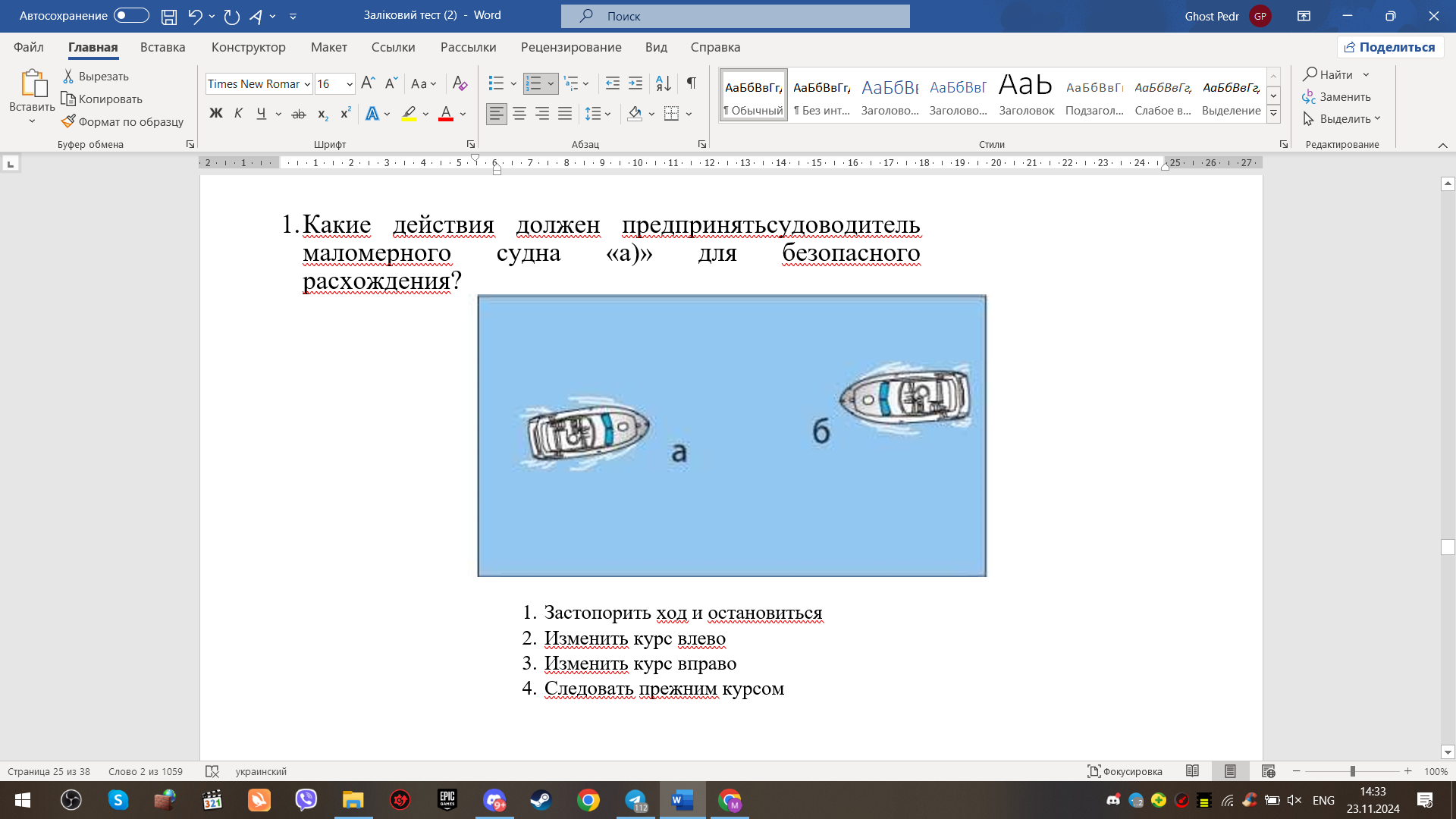Expand the styles gallery
The height and width of the screenshot is (819, 1456).
click(1274, 114)
